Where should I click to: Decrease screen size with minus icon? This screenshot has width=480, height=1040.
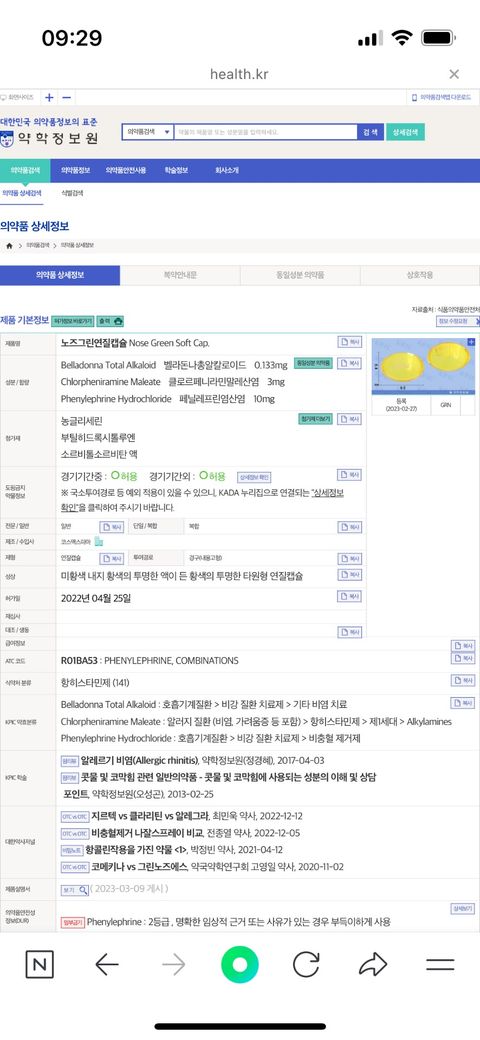tap(66, 98)
